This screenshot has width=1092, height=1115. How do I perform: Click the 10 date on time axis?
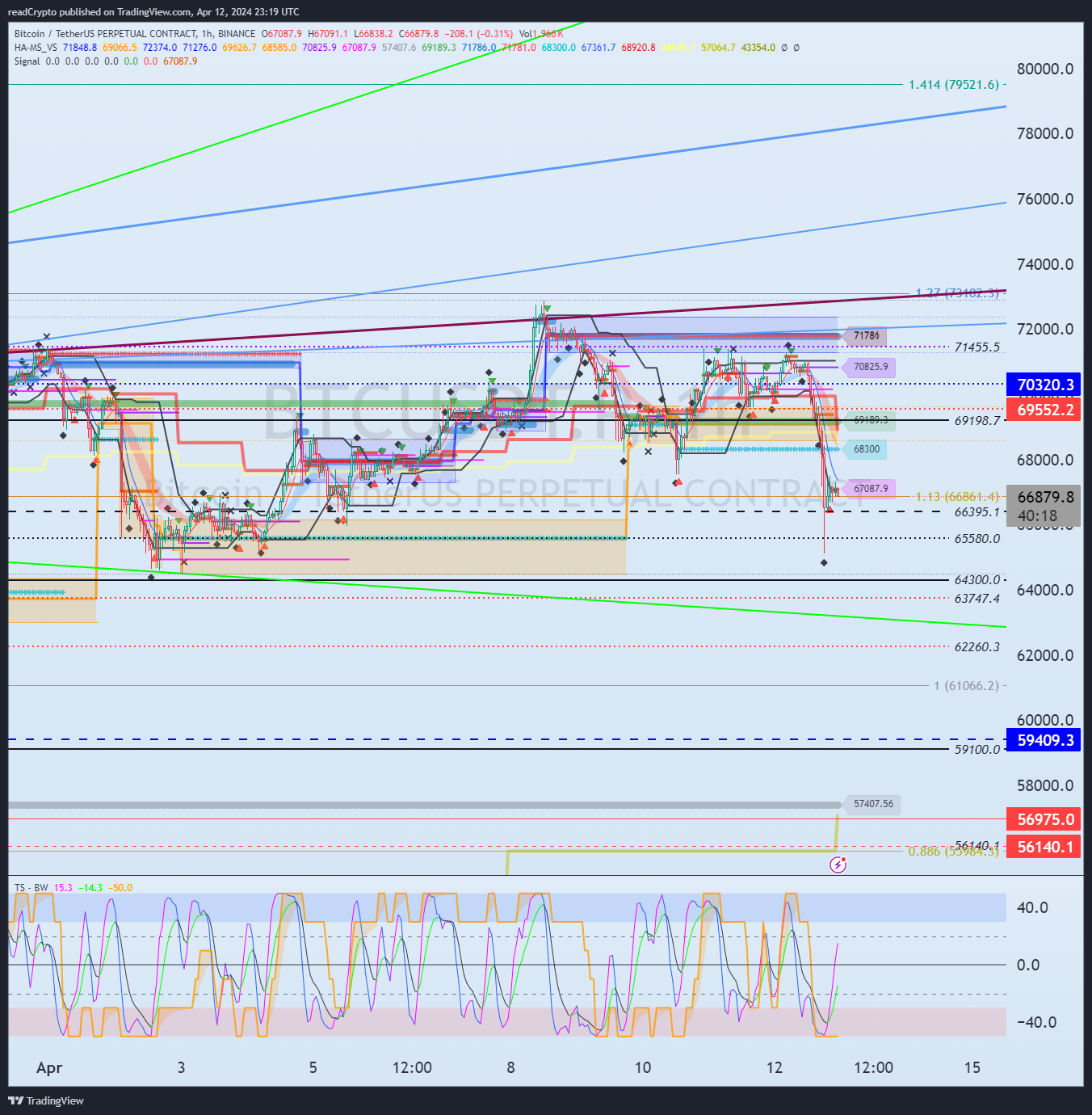point(643,1068)
